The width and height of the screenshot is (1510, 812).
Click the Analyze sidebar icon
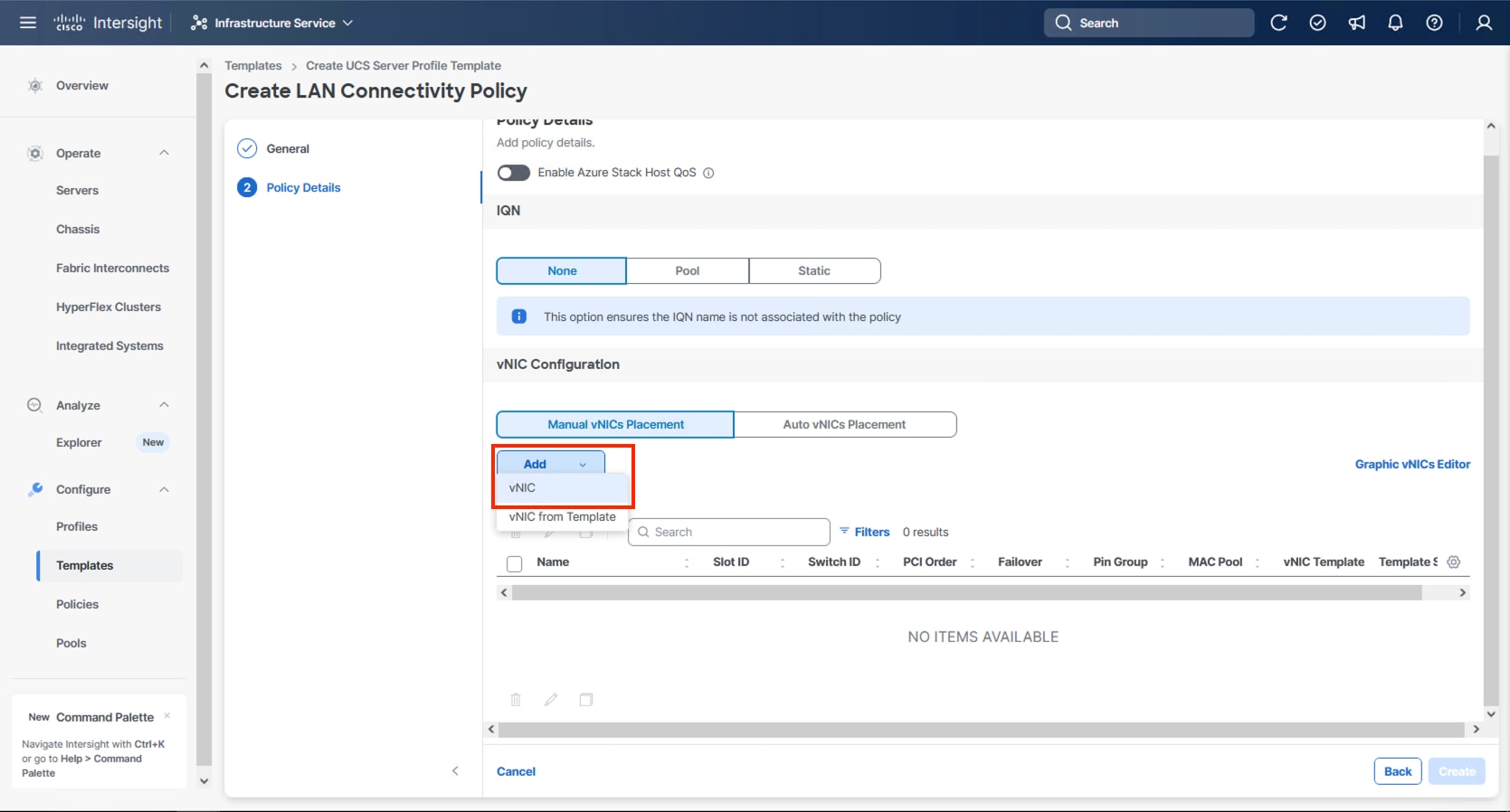coord(35,405)
